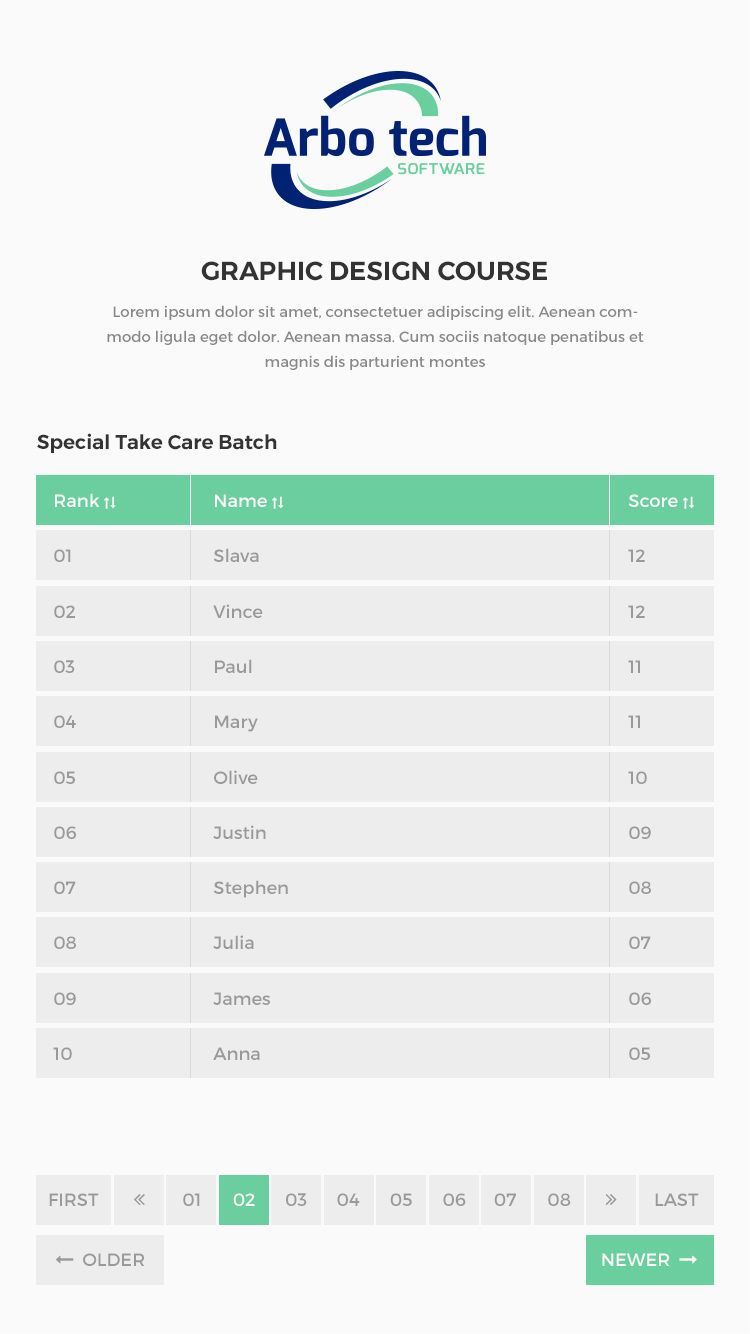
Task: Go back with double left chevron
Action: coord(139,1200)
